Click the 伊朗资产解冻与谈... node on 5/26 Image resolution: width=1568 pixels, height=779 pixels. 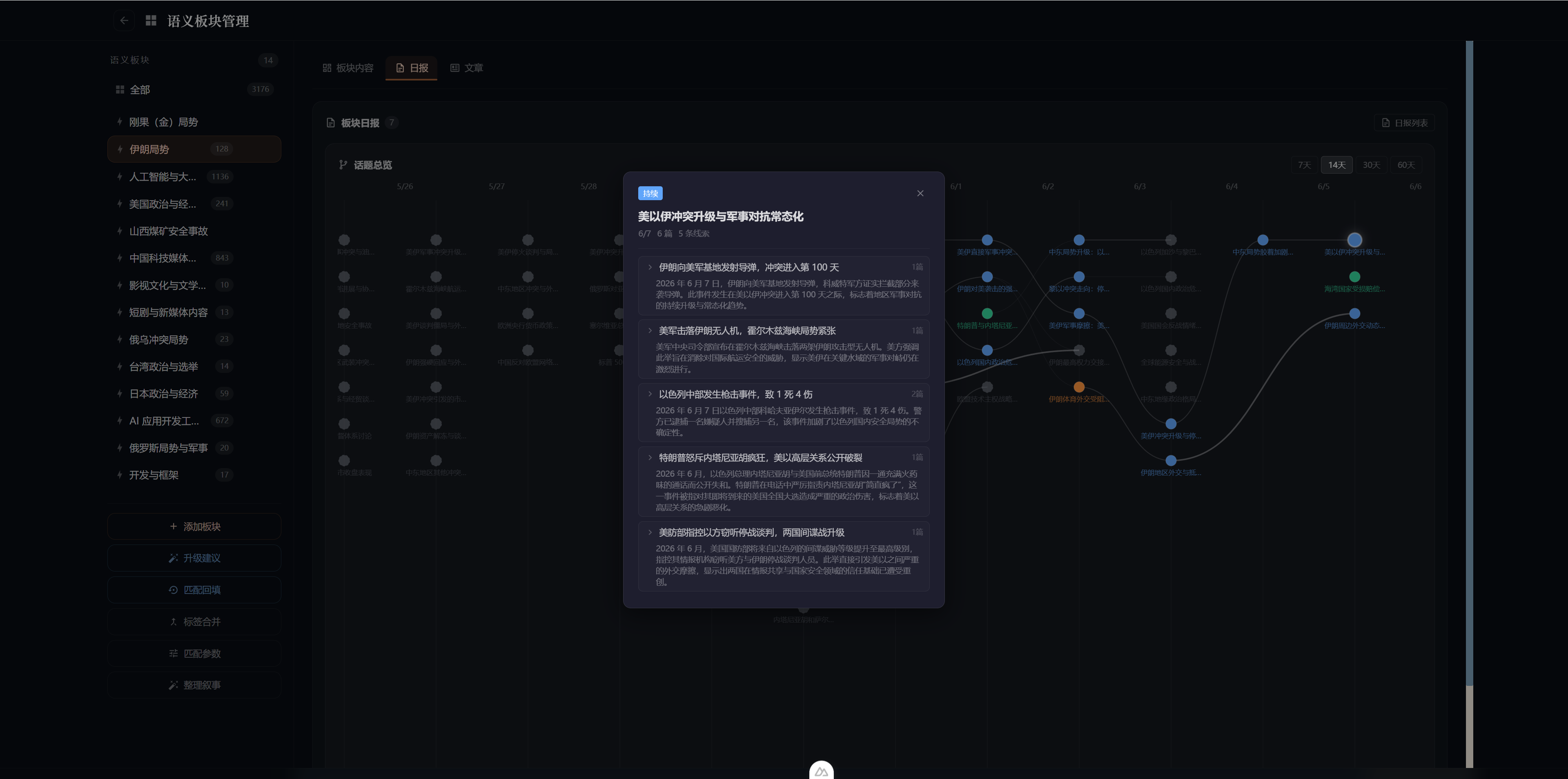[x=436, y=423]
